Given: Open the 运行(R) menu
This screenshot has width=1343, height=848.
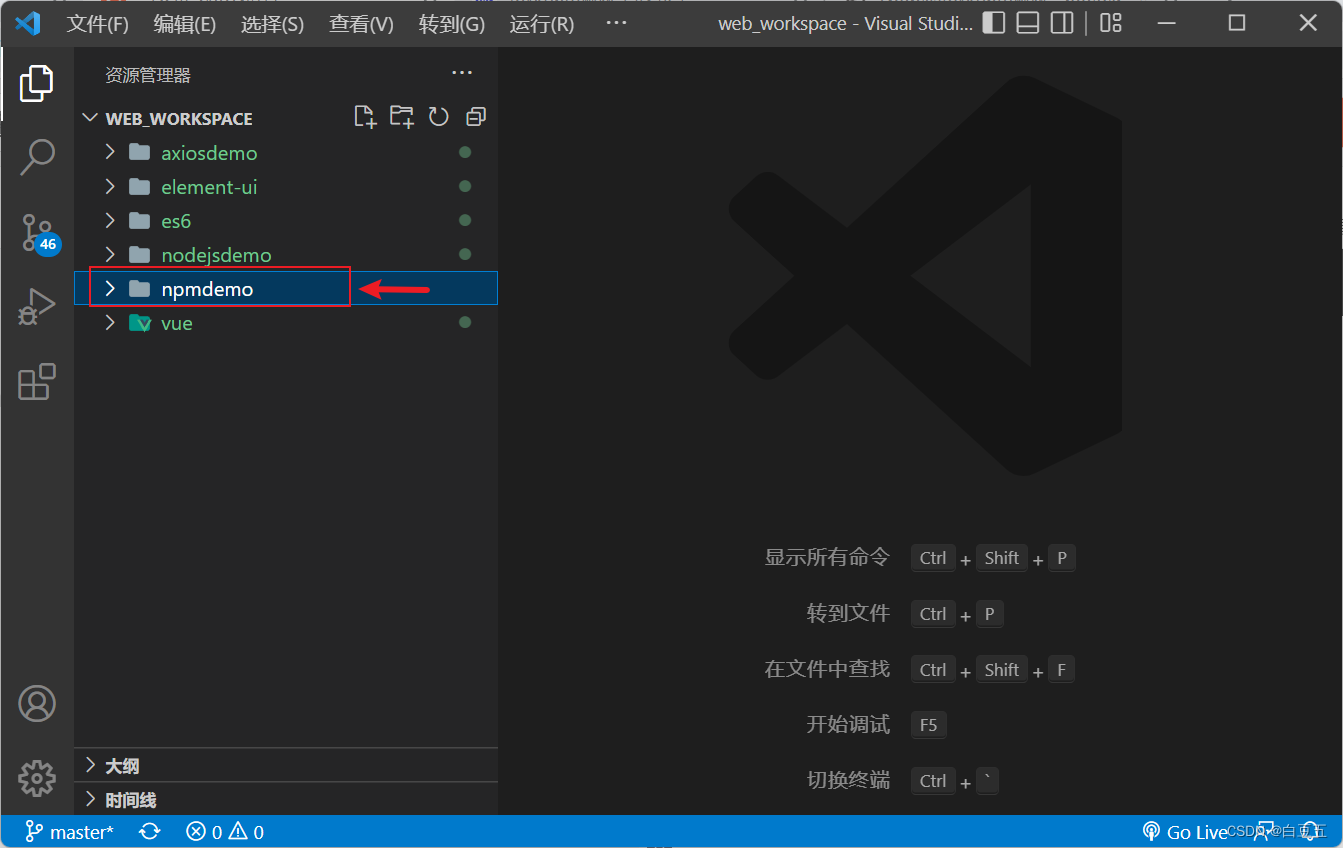Looking at the screenshot, I should pos(542,24).
